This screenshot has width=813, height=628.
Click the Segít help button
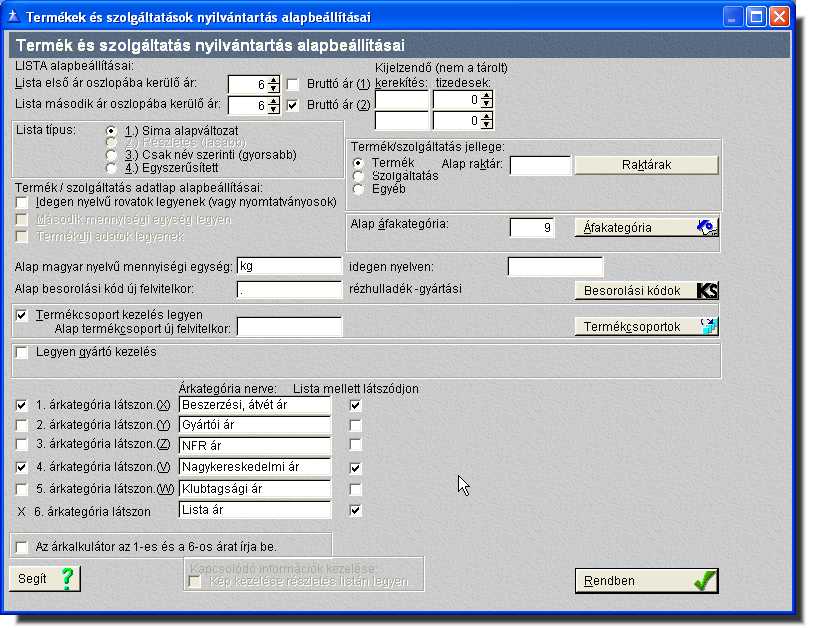(45, 578)
